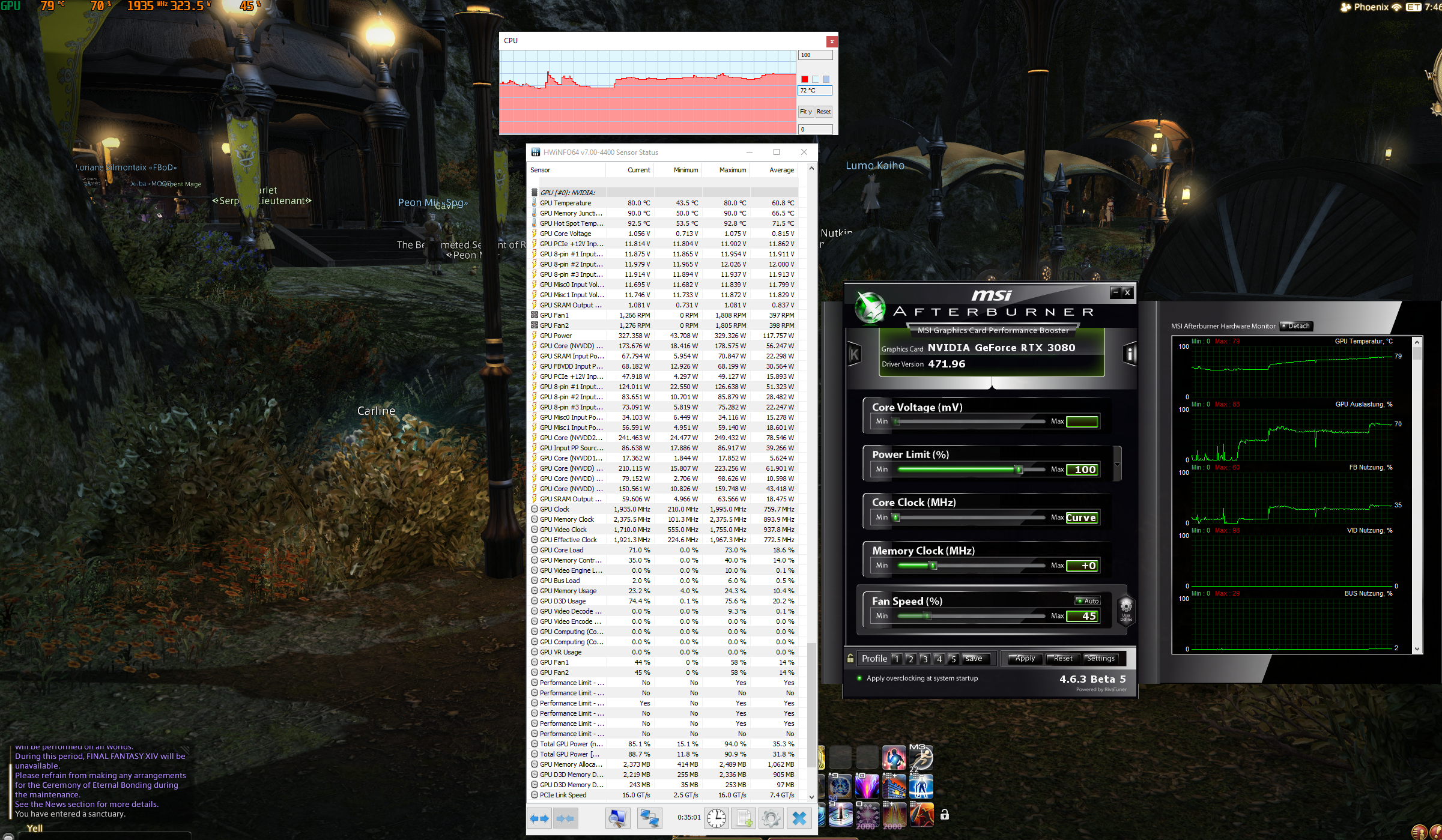Click HWiNFO expand columns arrows icon
The height and width of the screenshot is (840, 1442).
point(539,818)
